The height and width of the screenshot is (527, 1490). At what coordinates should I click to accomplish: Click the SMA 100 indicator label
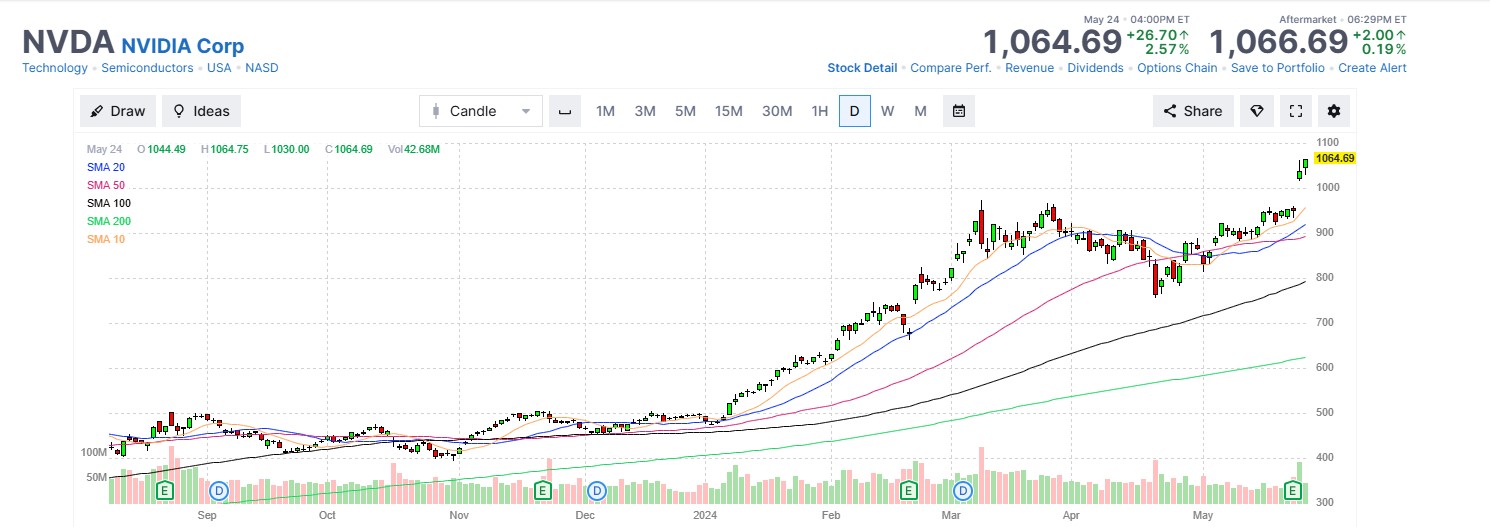(x=109, y=203)
